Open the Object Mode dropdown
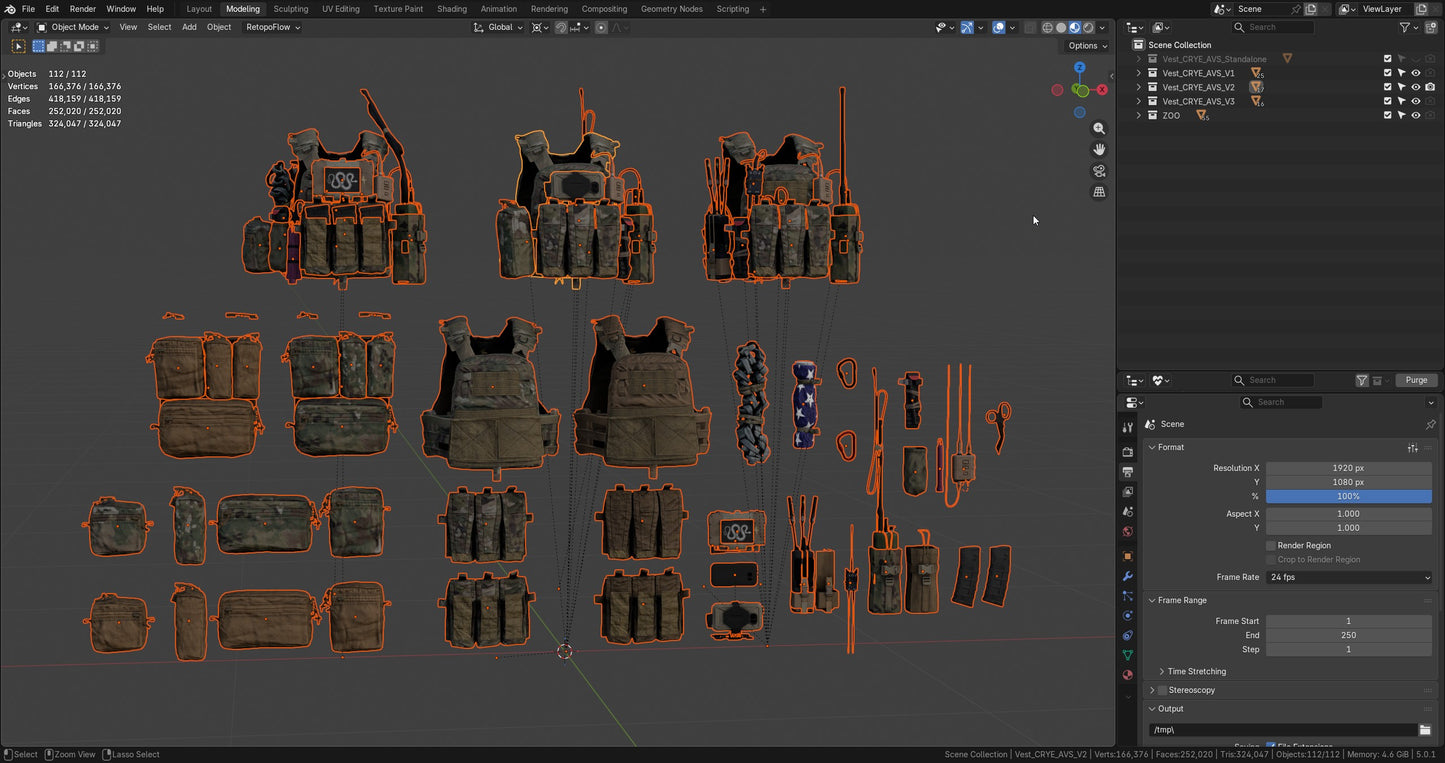This screenshot has height=763, width=1445. click(x=73, y=27)
